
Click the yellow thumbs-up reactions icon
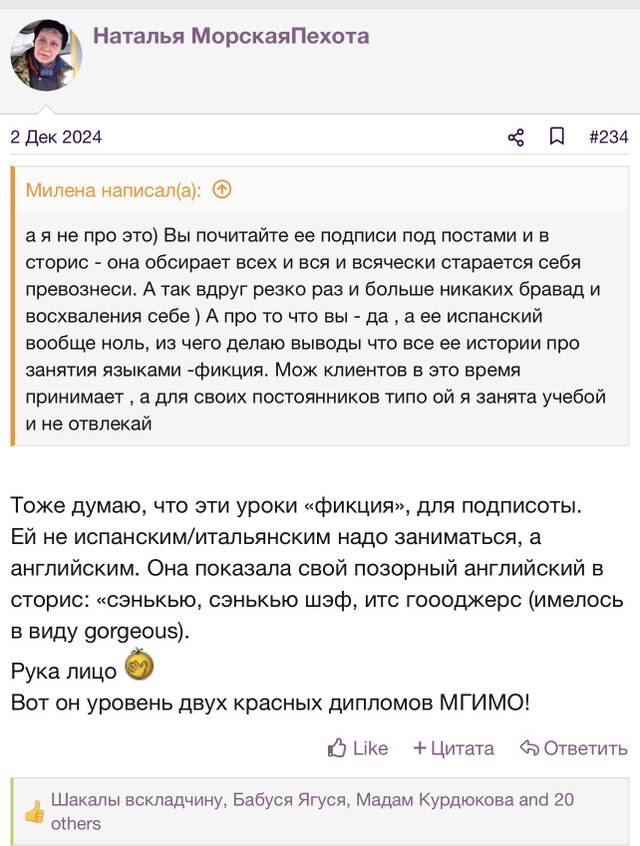click(x=35, y=811)
